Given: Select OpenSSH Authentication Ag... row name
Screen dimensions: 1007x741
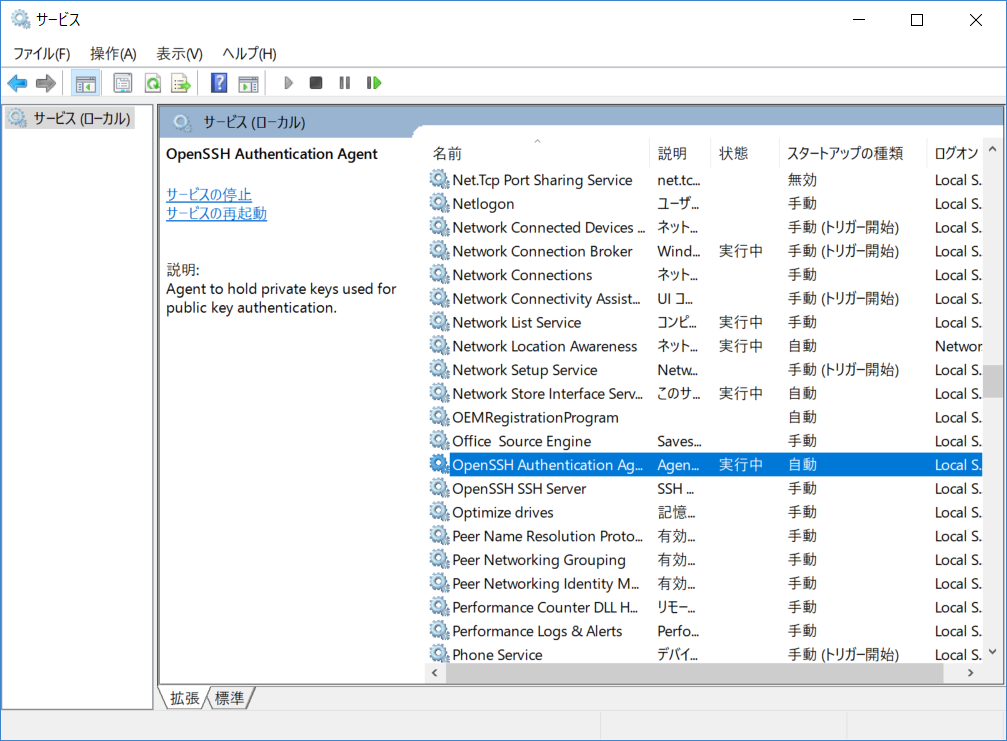Looking at the screenshot, I should [x=547, y=465].
